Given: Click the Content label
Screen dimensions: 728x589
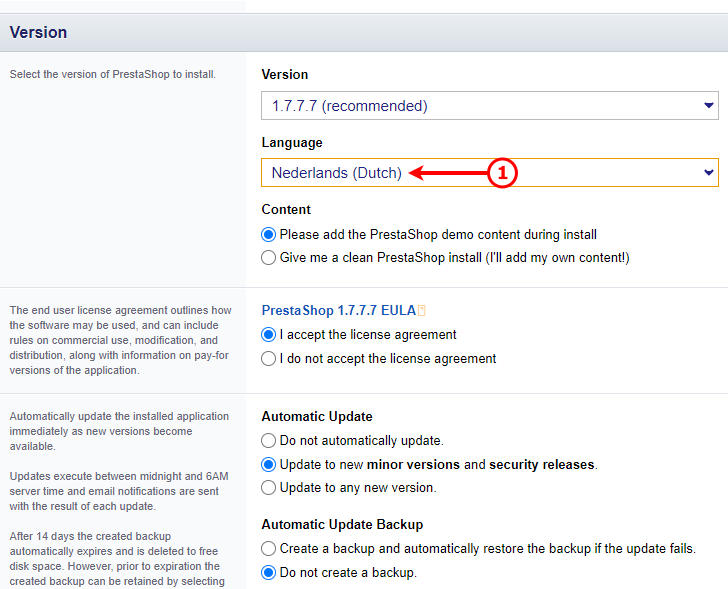Looking at the screenshot, I should click(x=286, y=209).
